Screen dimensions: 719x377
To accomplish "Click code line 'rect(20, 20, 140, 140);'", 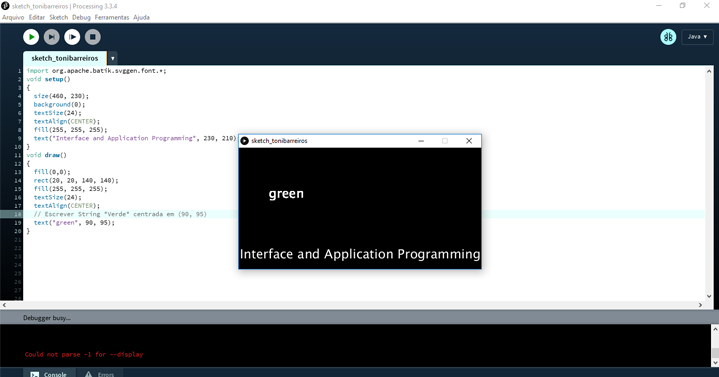I will 76,180.
